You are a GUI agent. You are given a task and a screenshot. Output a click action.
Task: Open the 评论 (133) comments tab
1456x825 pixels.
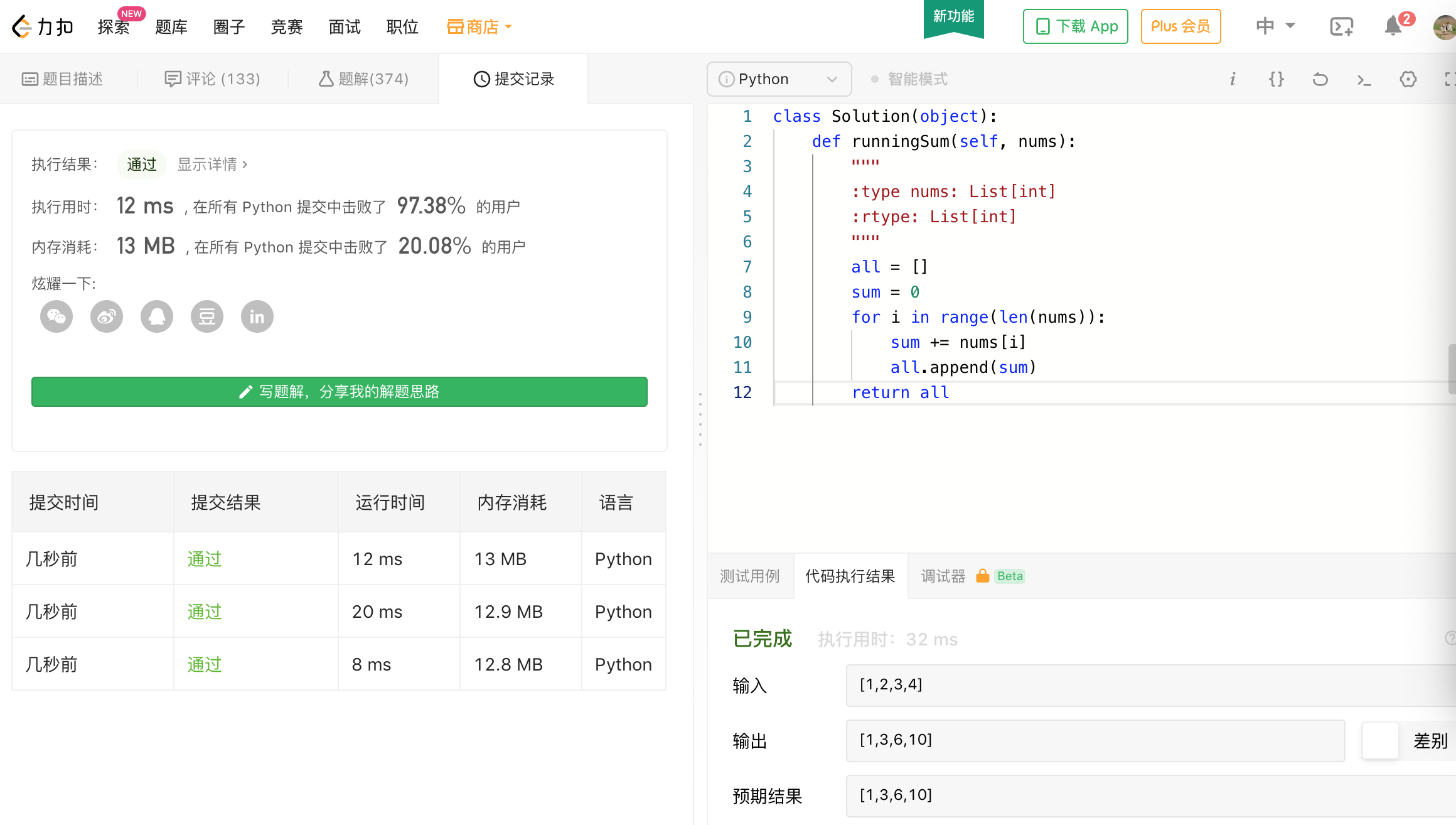coord(212,79)
